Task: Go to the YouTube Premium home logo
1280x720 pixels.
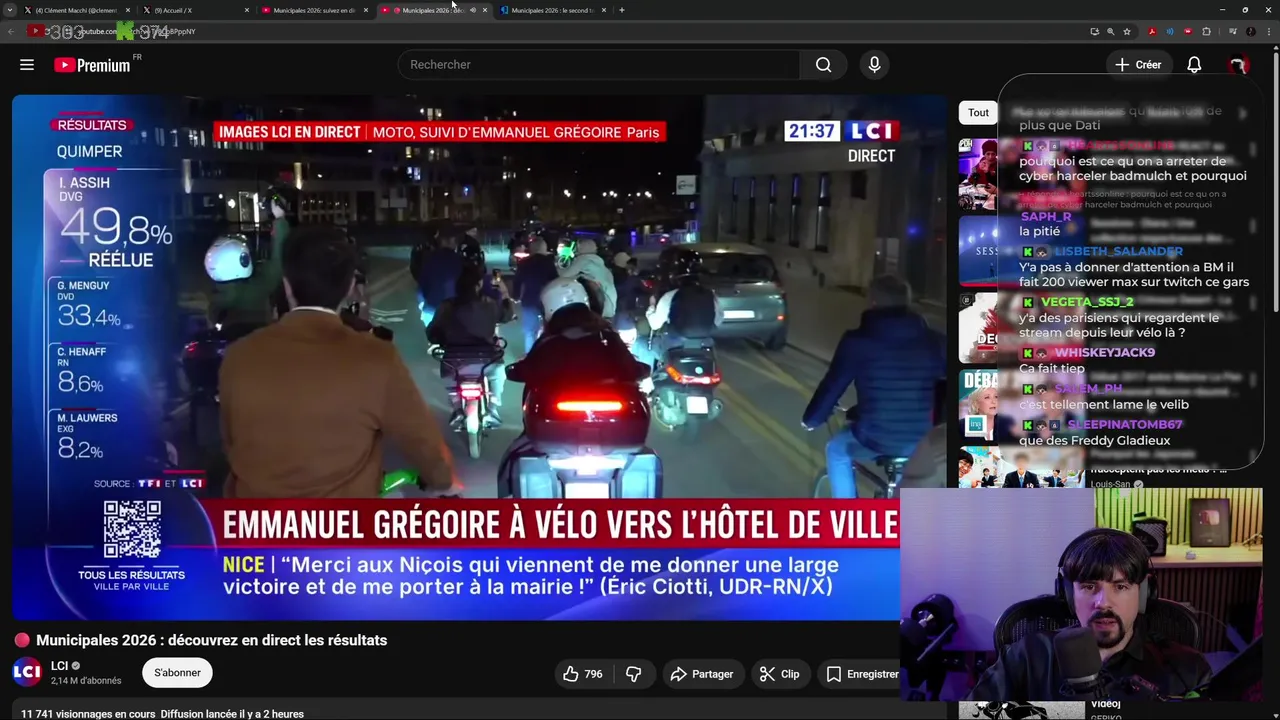Action: tap(92, 65)
